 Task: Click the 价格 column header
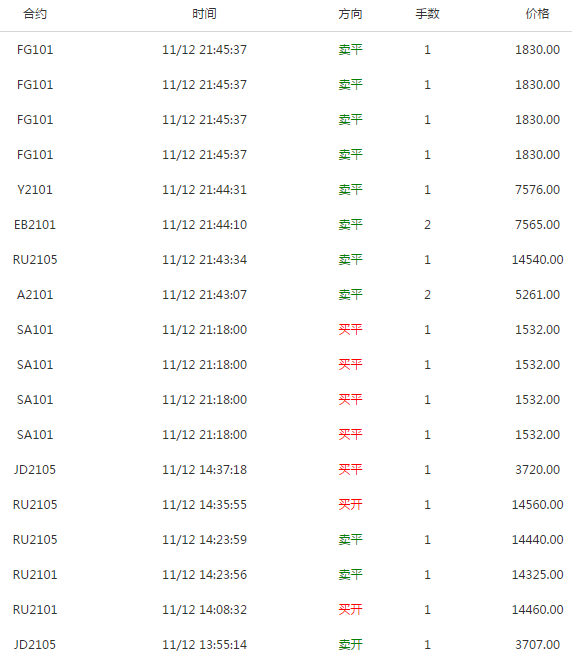537,14
